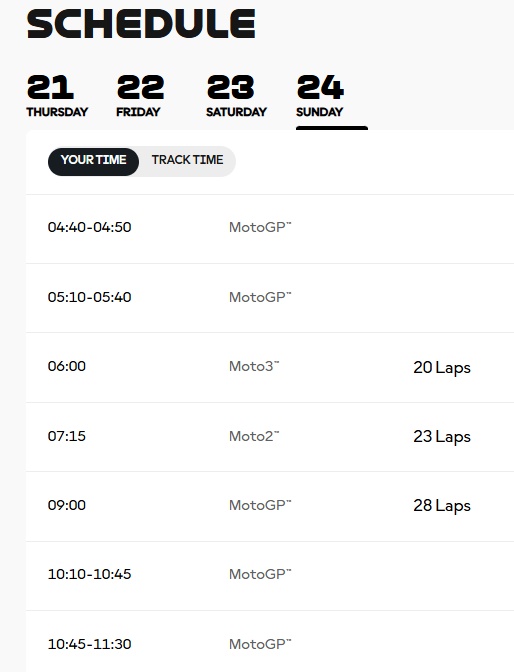Switch to Track Time display
The image size is (514, 672).
tap(187, 160)
